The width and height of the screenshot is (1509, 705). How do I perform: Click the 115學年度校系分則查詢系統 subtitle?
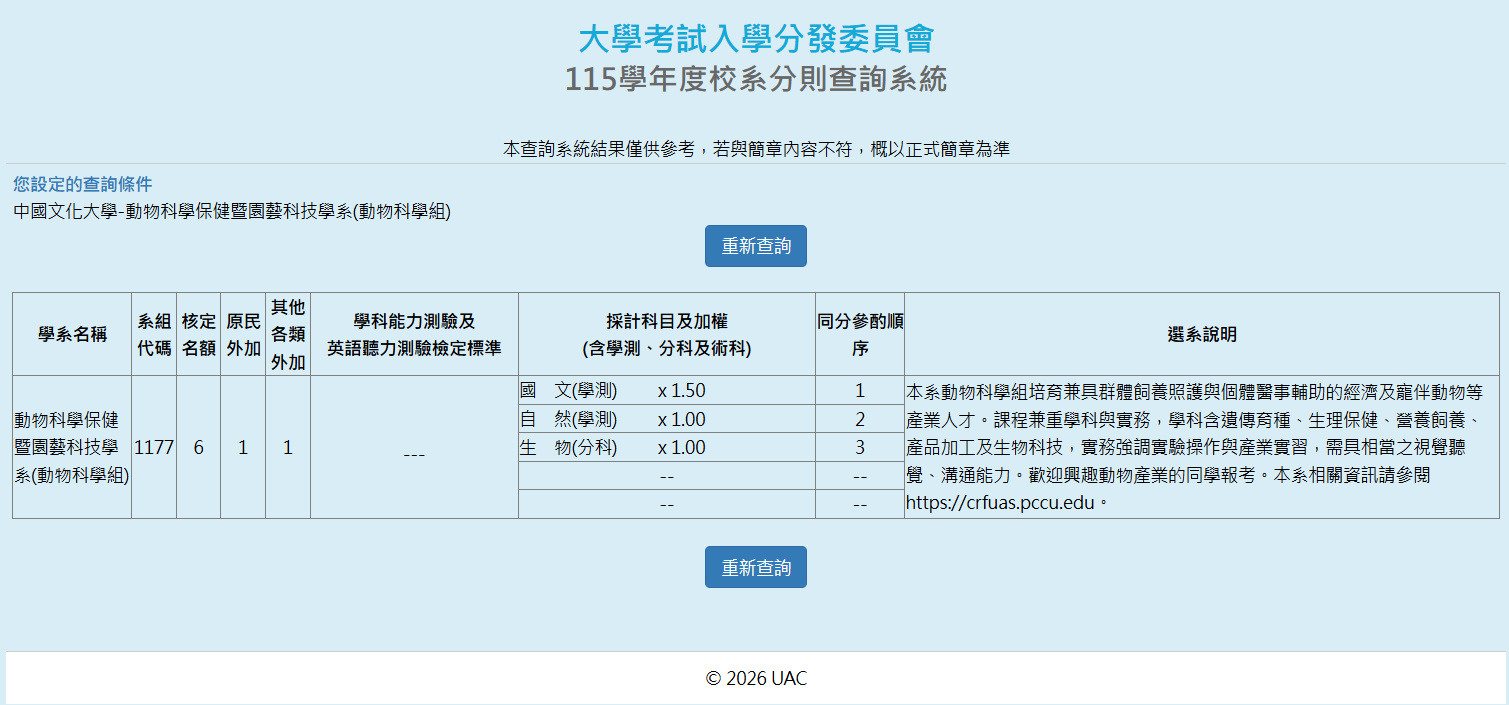pyautogui.click(x=755, y=79)
